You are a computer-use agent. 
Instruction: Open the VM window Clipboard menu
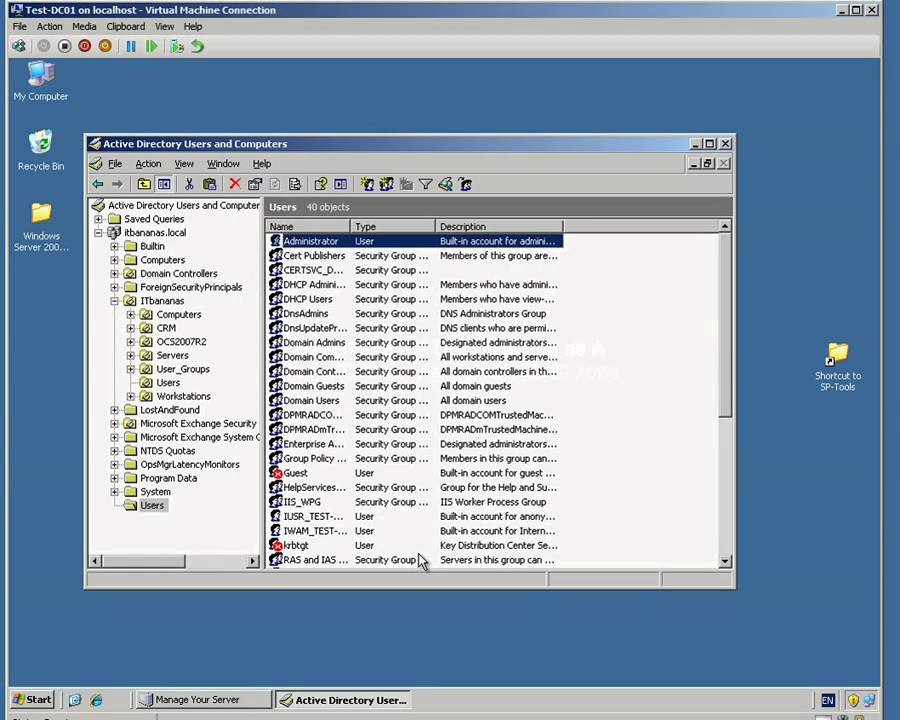pyautogui.click(x=125, y=26)
